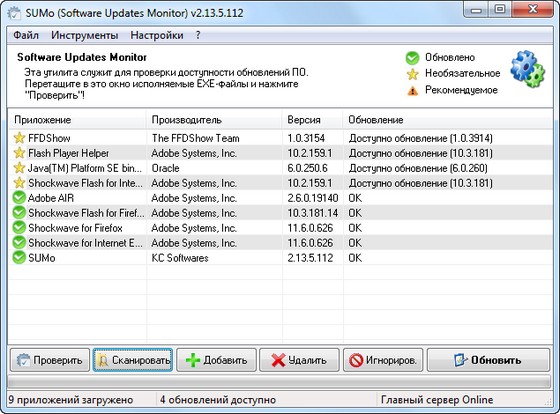
Task: Select the Shockwave for Firefox entry
Action: [75, 228]
